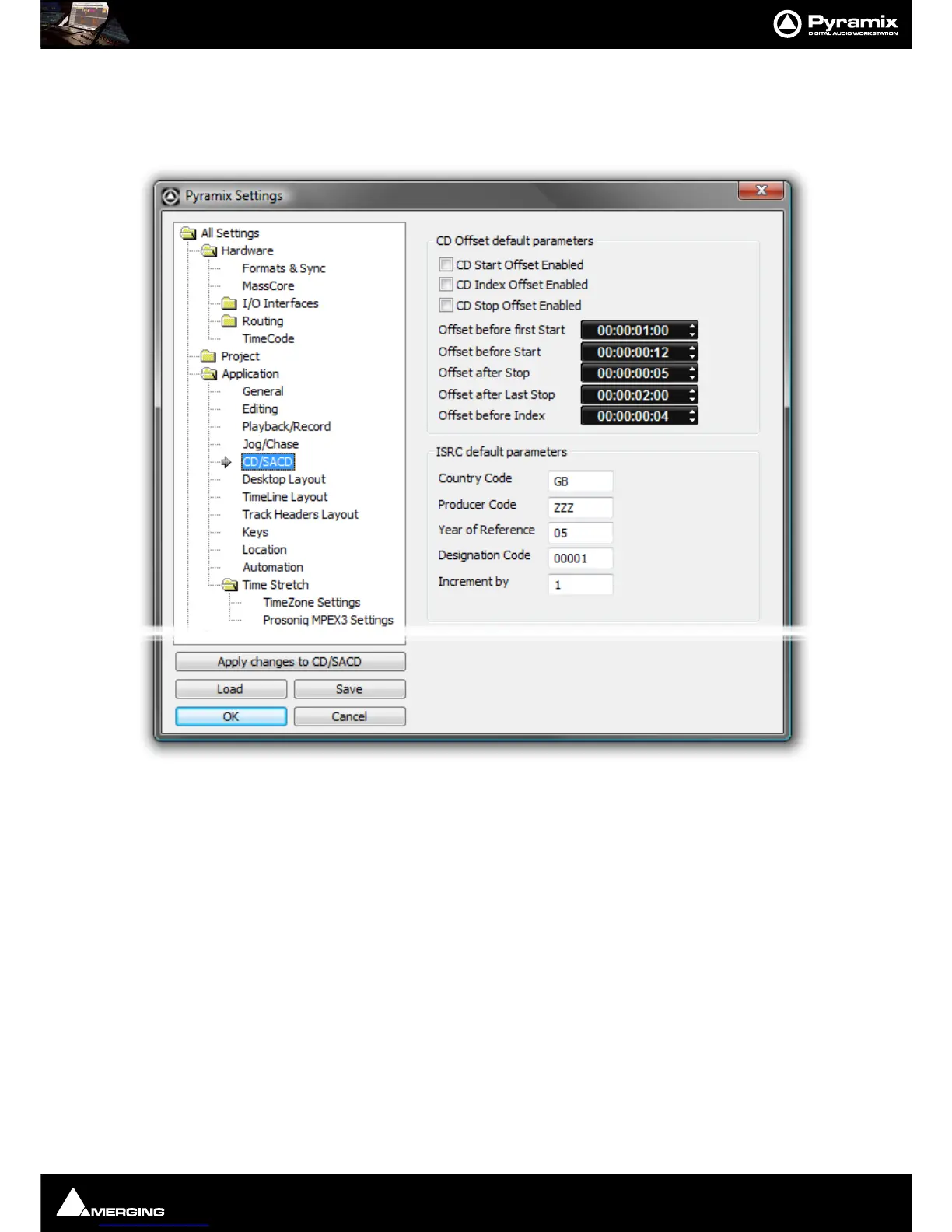The image size is (952, 1232).
Task: Click the Routing tree label
Action: pos(263,321)
